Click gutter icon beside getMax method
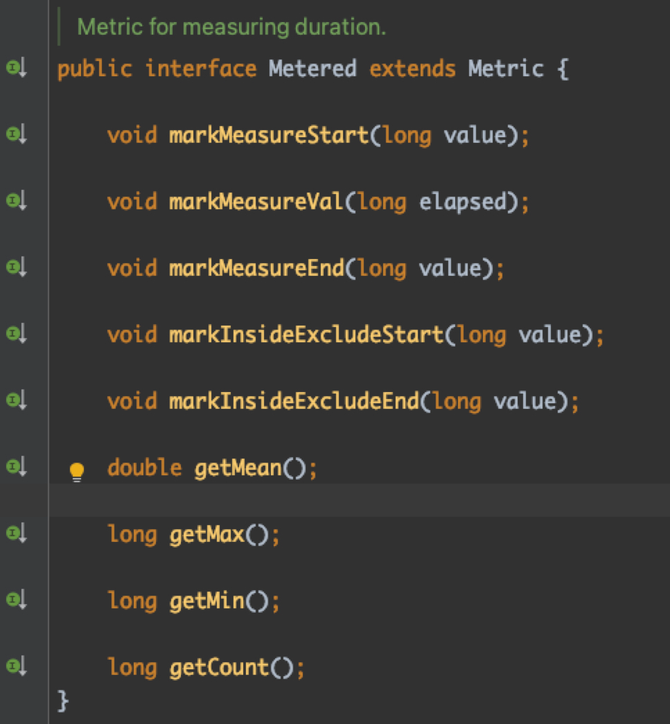 tap(16, 534)
